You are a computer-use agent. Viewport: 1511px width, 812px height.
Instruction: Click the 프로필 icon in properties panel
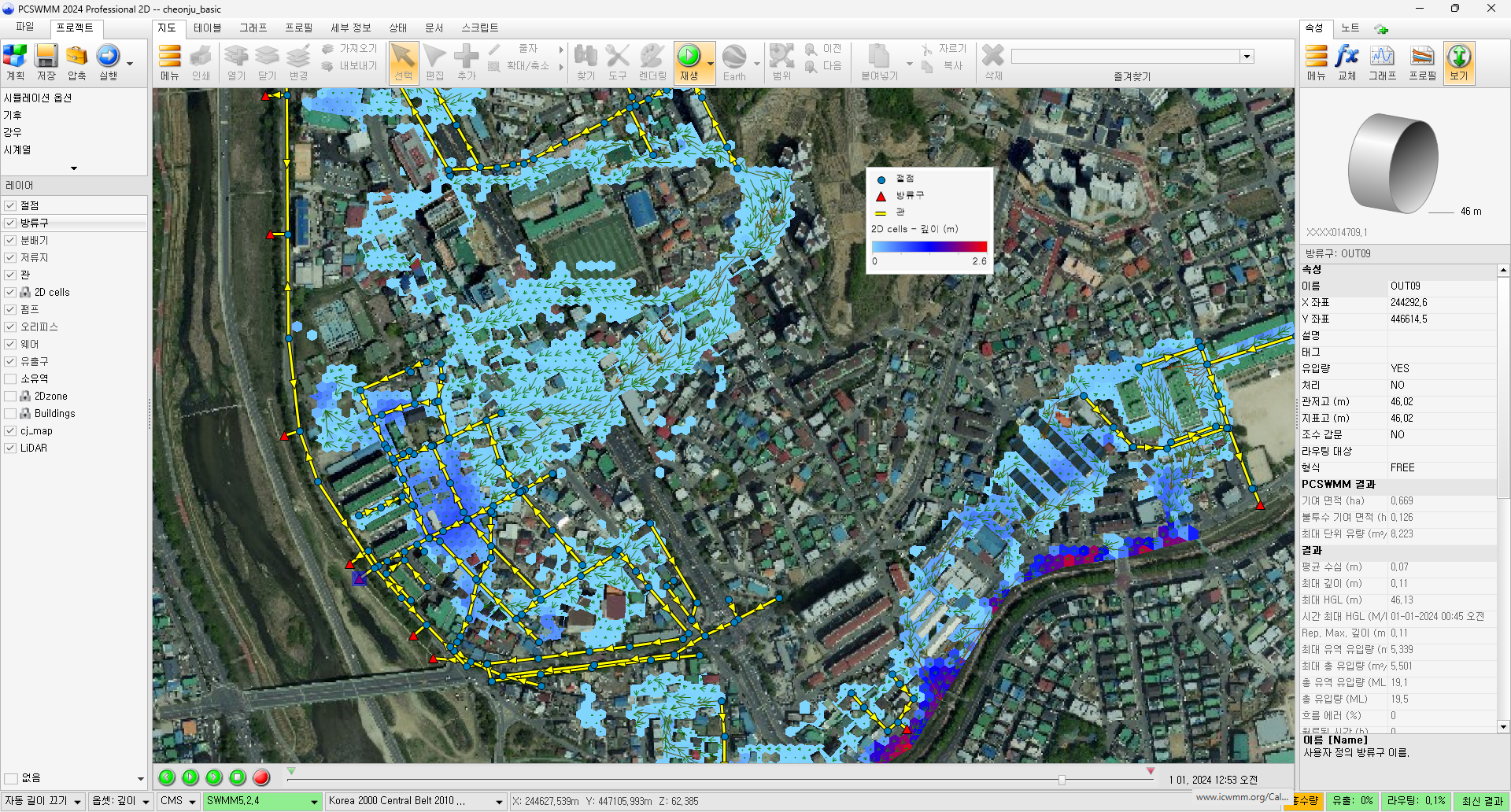click(x=1421, y=57)
